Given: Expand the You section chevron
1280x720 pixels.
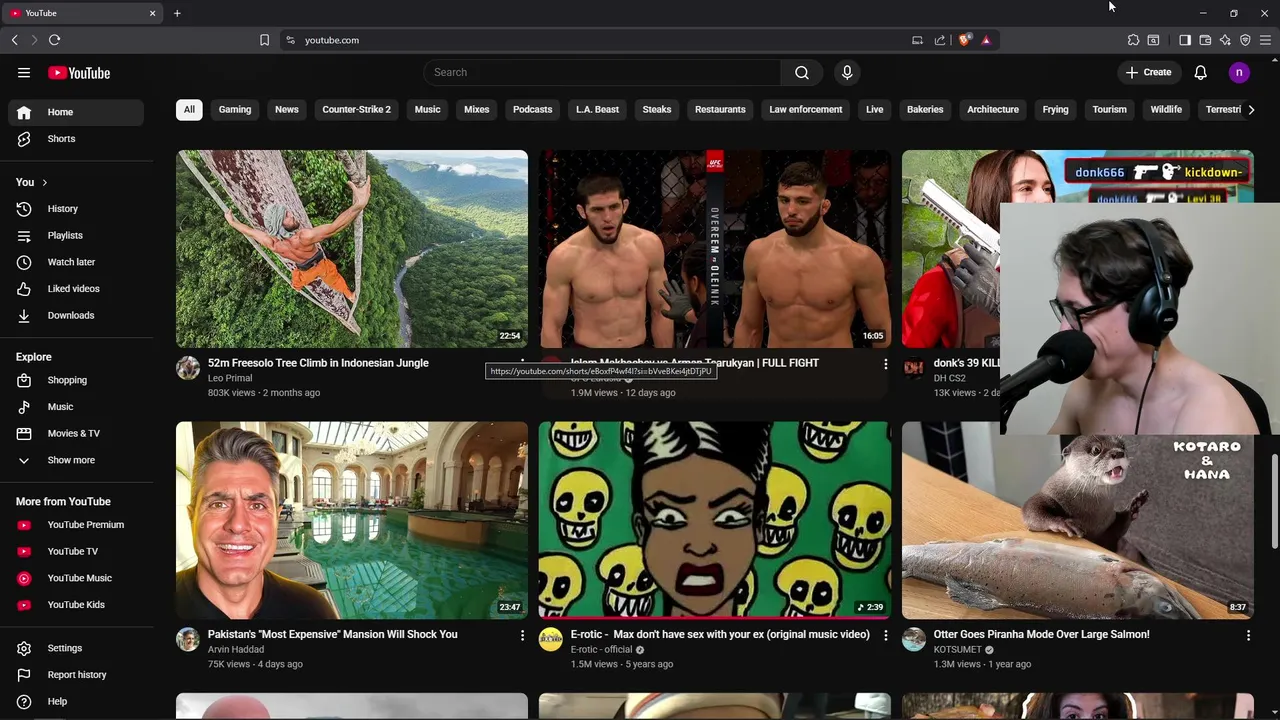Looking at the screenshot, I should [x=44, y=183].
